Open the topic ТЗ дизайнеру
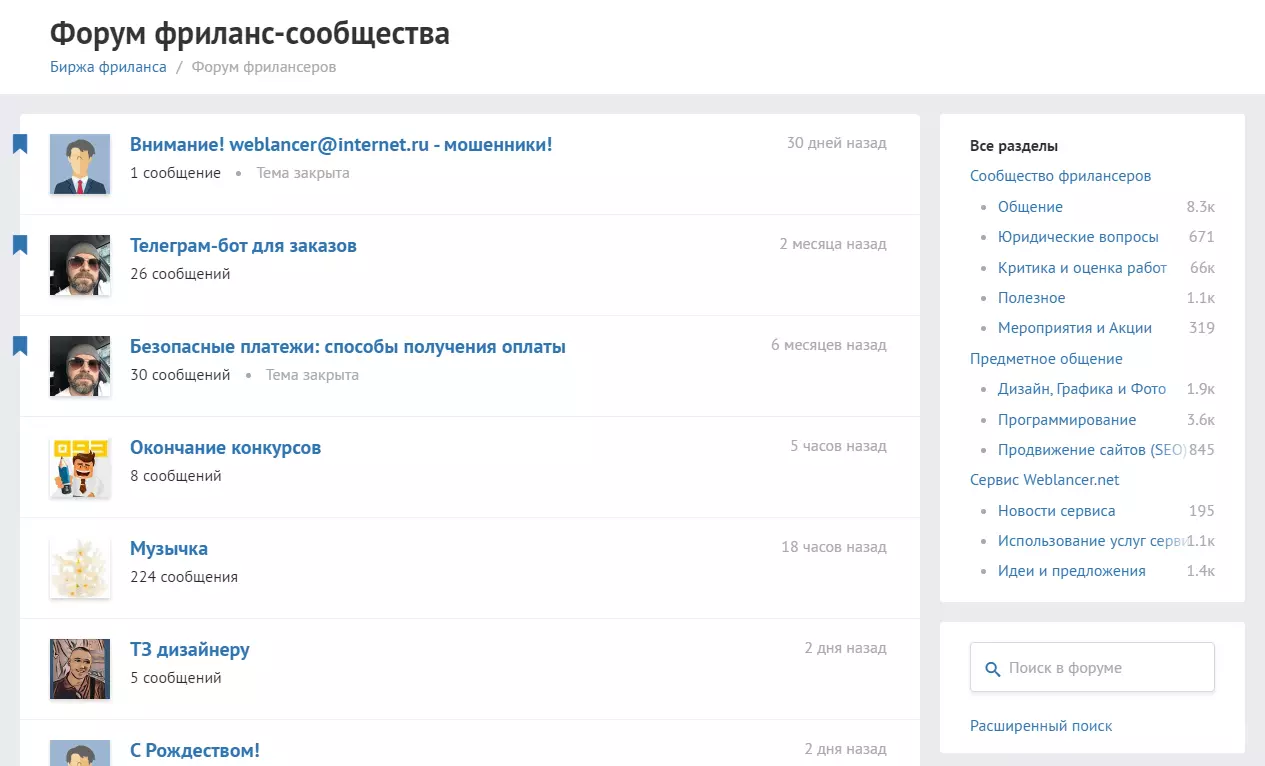Image resolution: width=1265 pixels, height=766 pixels. click(x=190, y=649)
